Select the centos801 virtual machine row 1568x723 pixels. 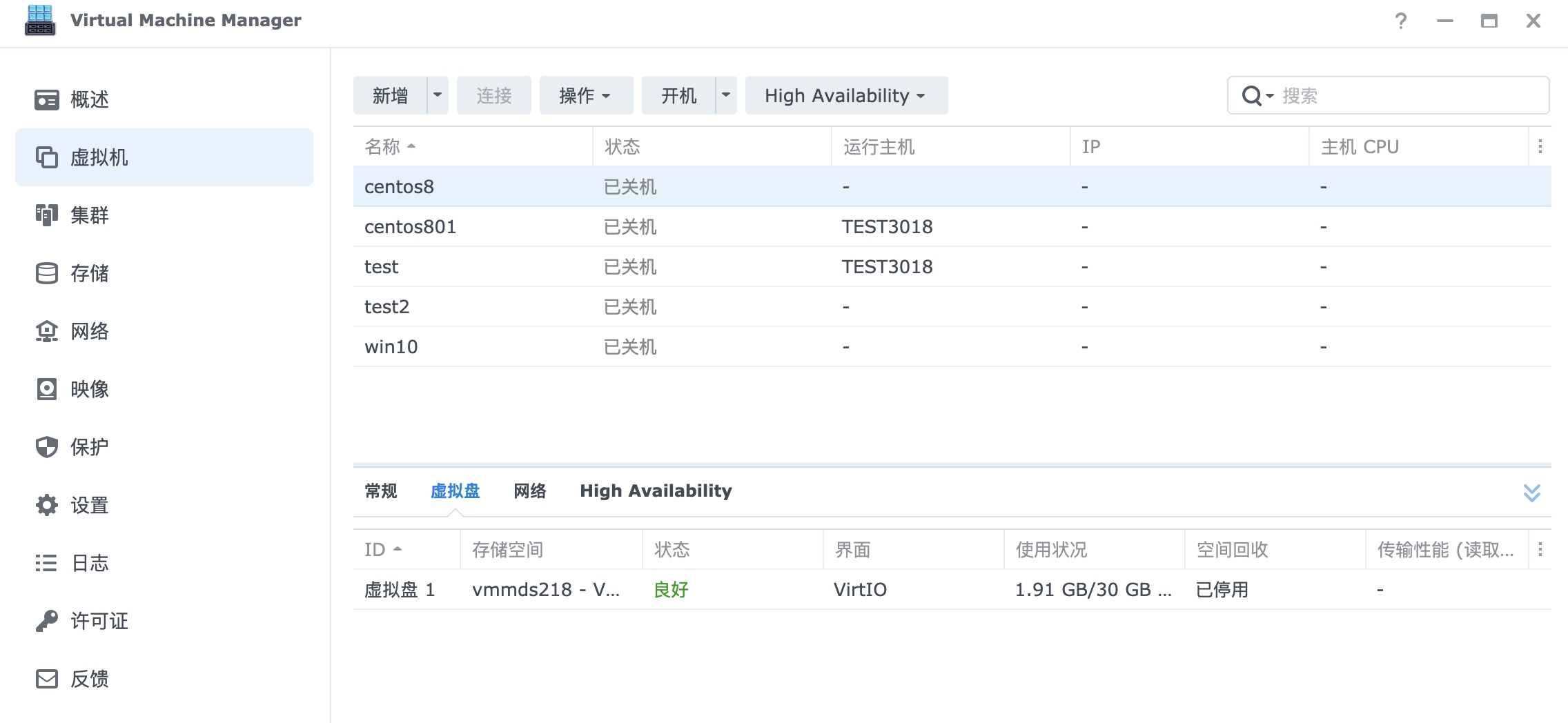pyautogui.click(x=952, y=226)
